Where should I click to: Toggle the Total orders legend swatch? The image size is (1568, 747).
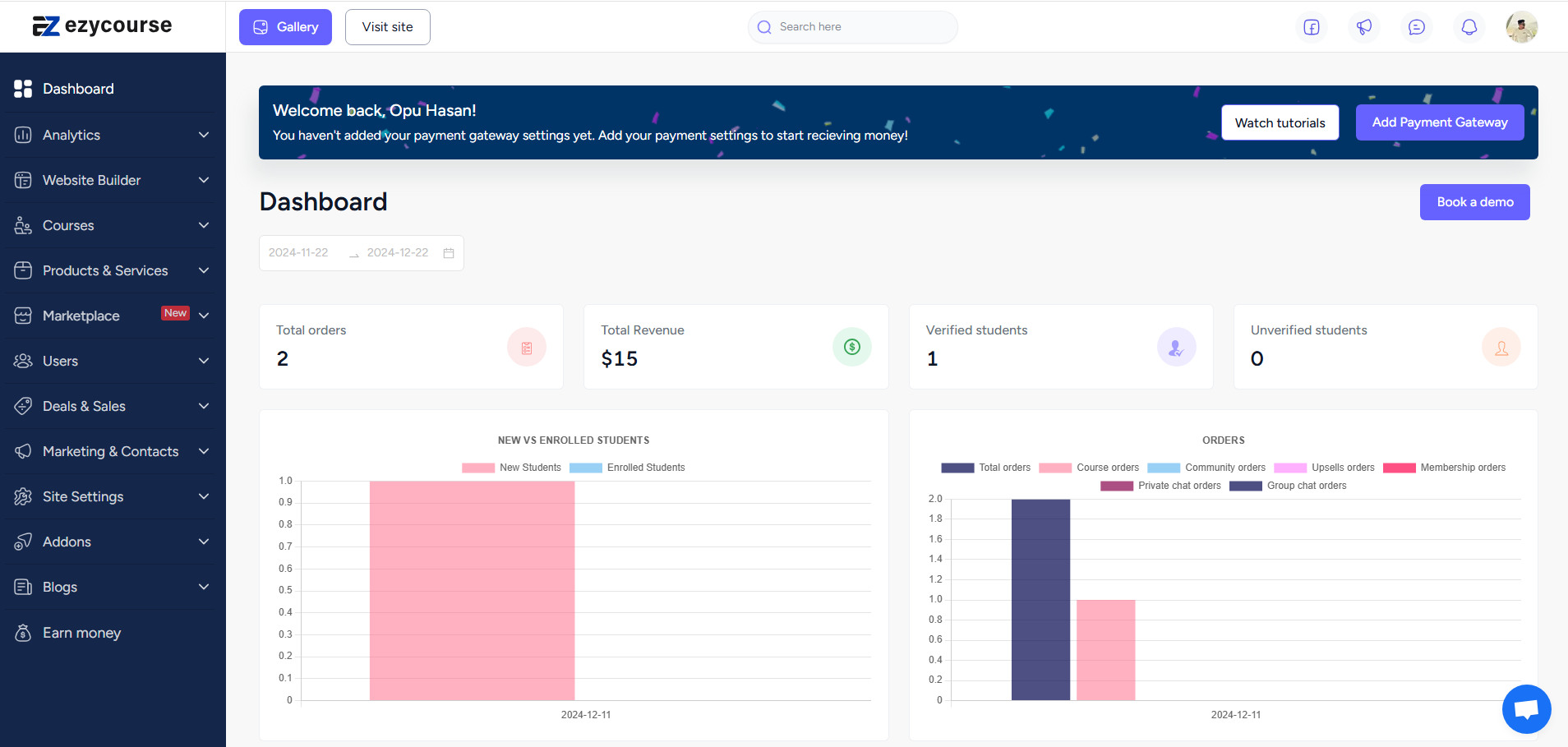coord(957,468)
